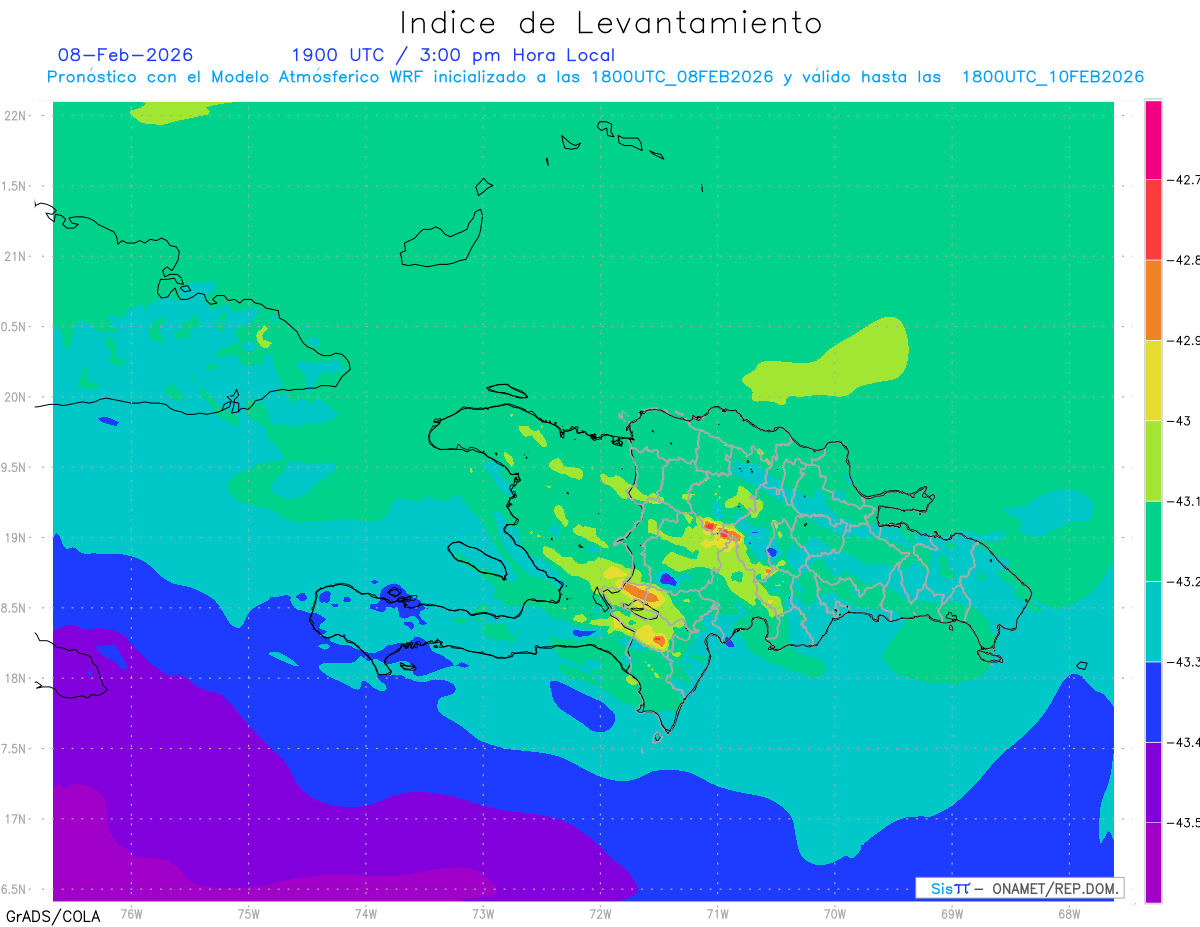Pick the red swatch between -42.7 and -42.8
Image resolution: width=1200 pixels, height=927 pixels.
[x=1153, y=220]
